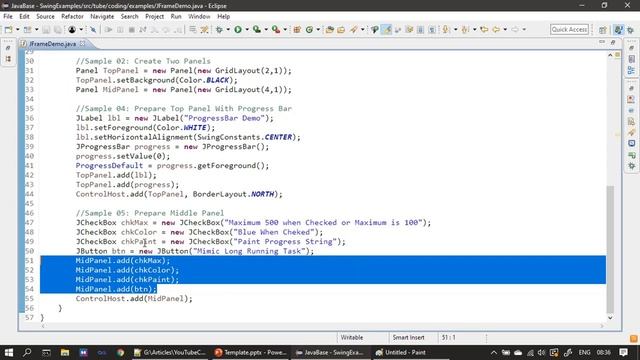Click the Search flashlight icon
640x360 pixels.
click(x=353, y=29)
